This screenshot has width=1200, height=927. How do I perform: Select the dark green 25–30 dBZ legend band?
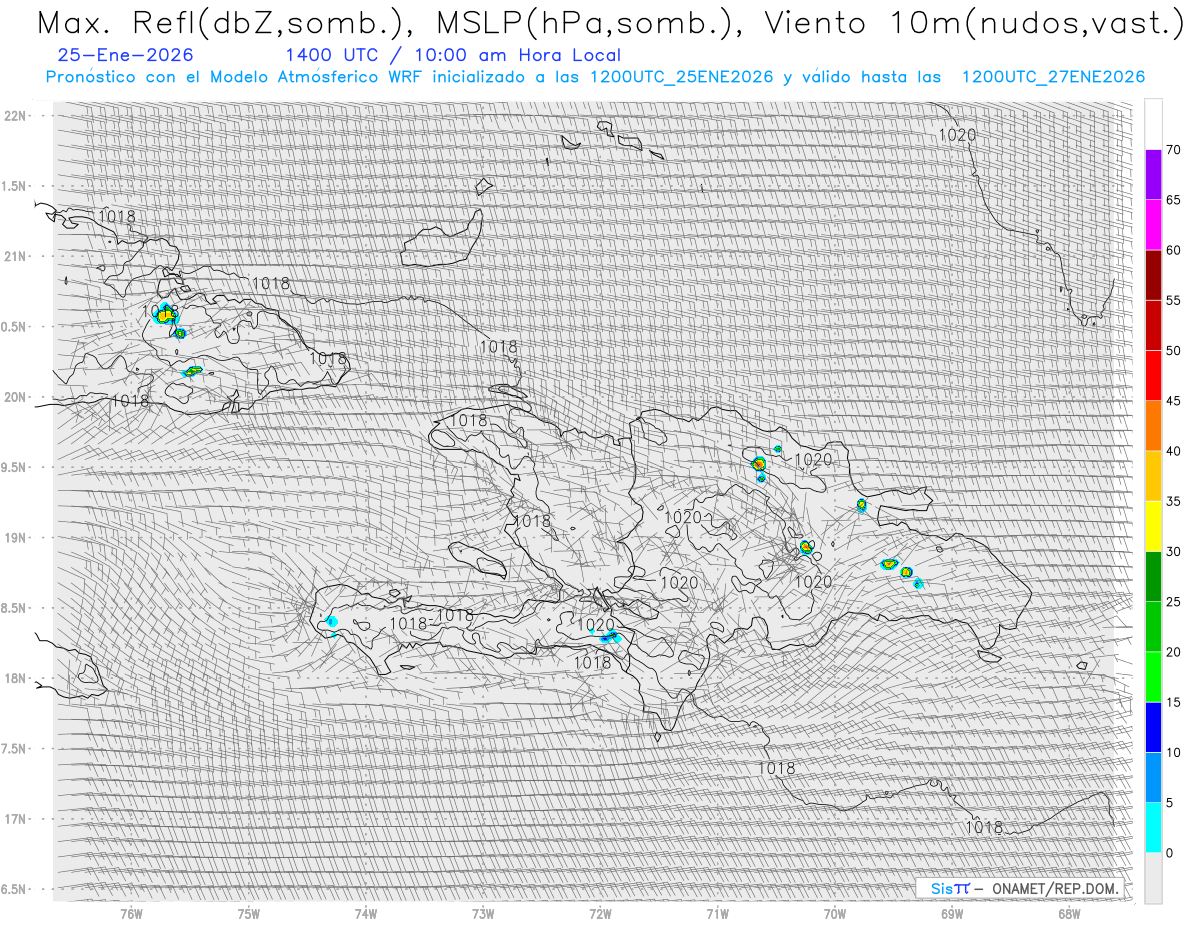point(1153,576)
